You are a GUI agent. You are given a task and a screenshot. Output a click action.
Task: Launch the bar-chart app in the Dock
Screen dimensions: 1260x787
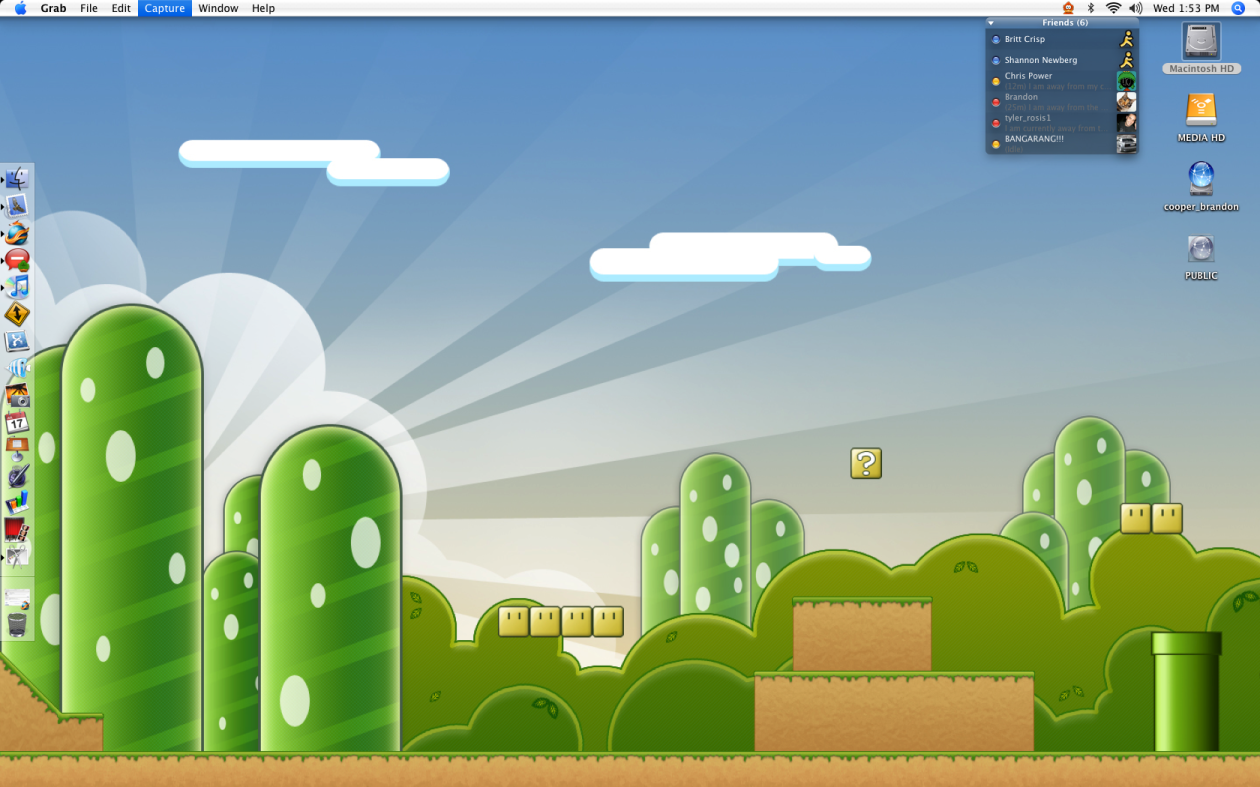tap(17, 503)
